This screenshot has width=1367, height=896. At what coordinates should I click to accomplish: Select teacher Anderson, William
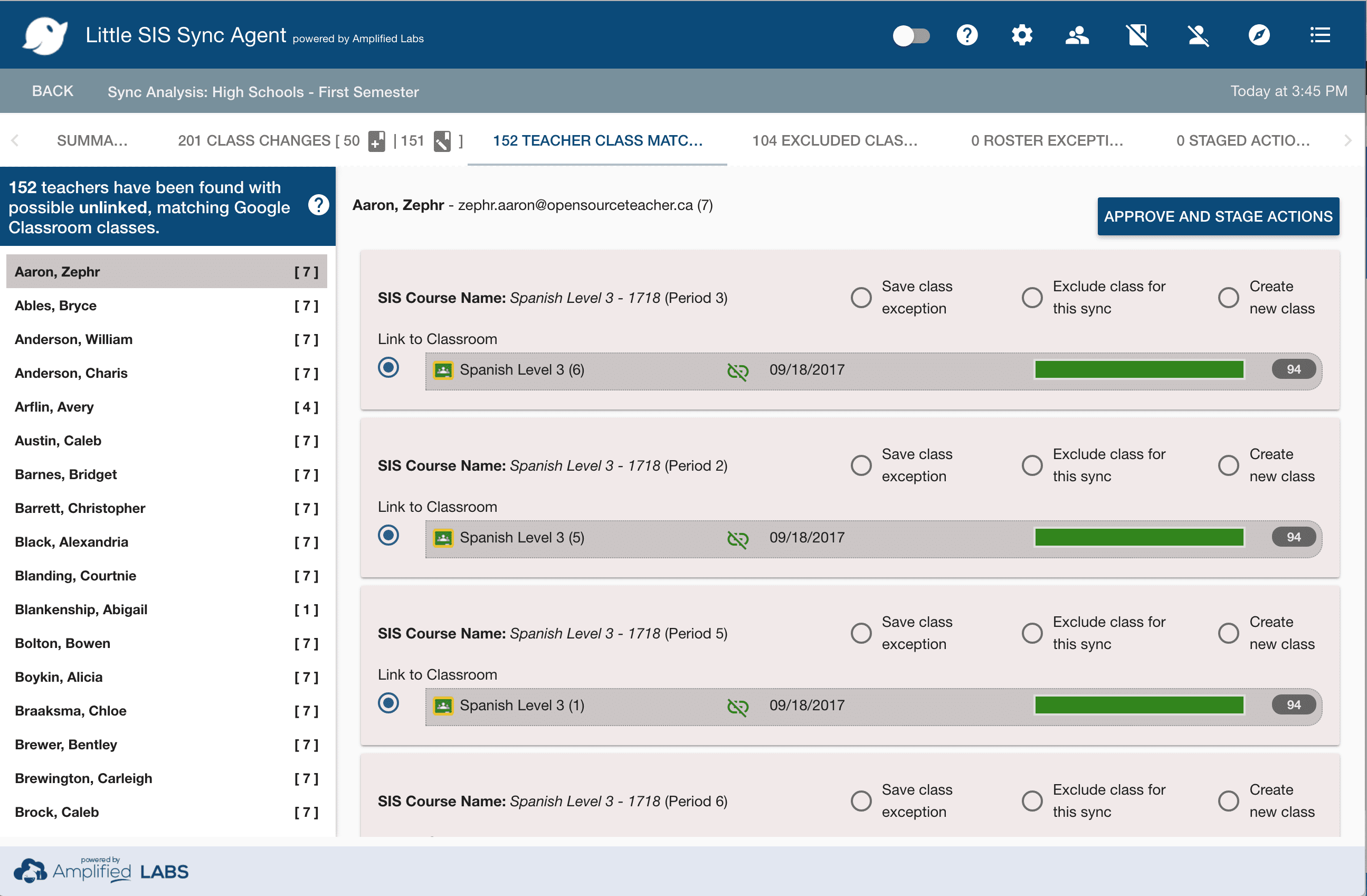pos(167,339)
